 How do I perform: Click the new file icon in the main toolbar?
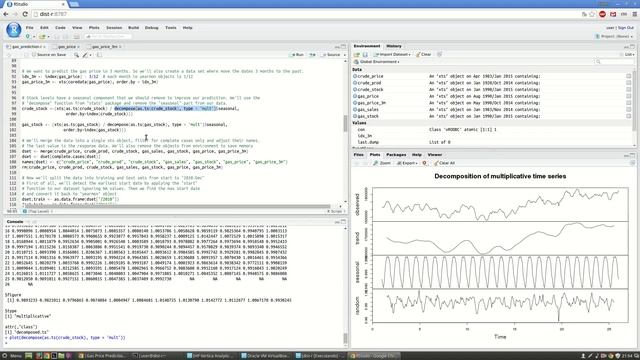coord(28,36)
